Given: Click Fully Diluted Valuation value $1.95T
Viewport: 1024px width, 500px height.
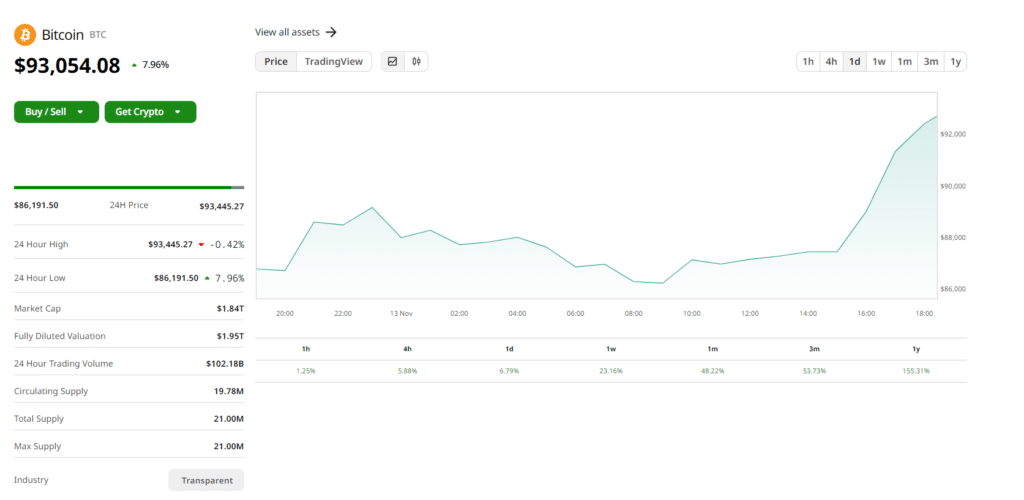Looking at the screenshot, I should pyautogui.click(x=230, y=336).
